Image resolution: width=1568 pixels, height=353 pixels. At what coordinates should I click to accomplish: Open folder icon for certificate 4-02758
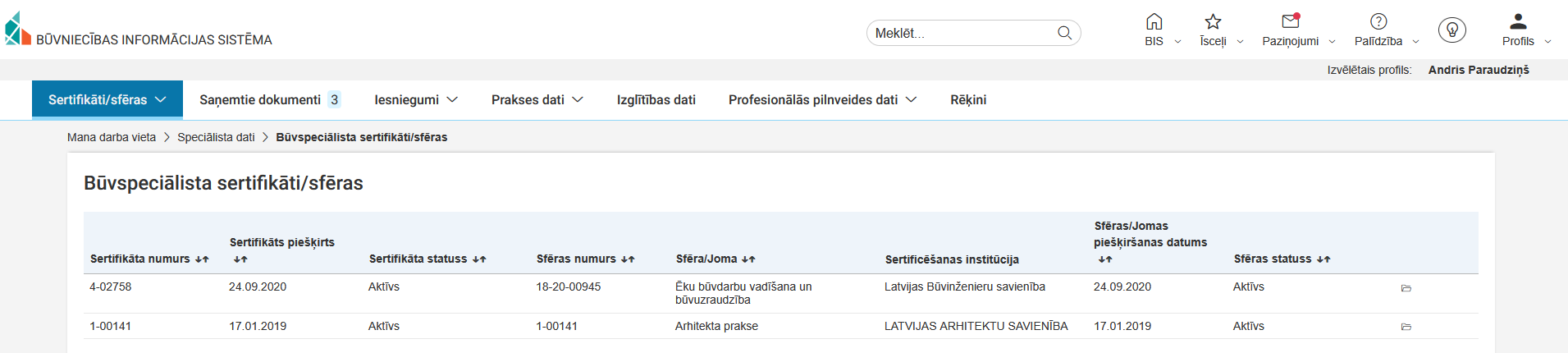[x=1406, y=288]
